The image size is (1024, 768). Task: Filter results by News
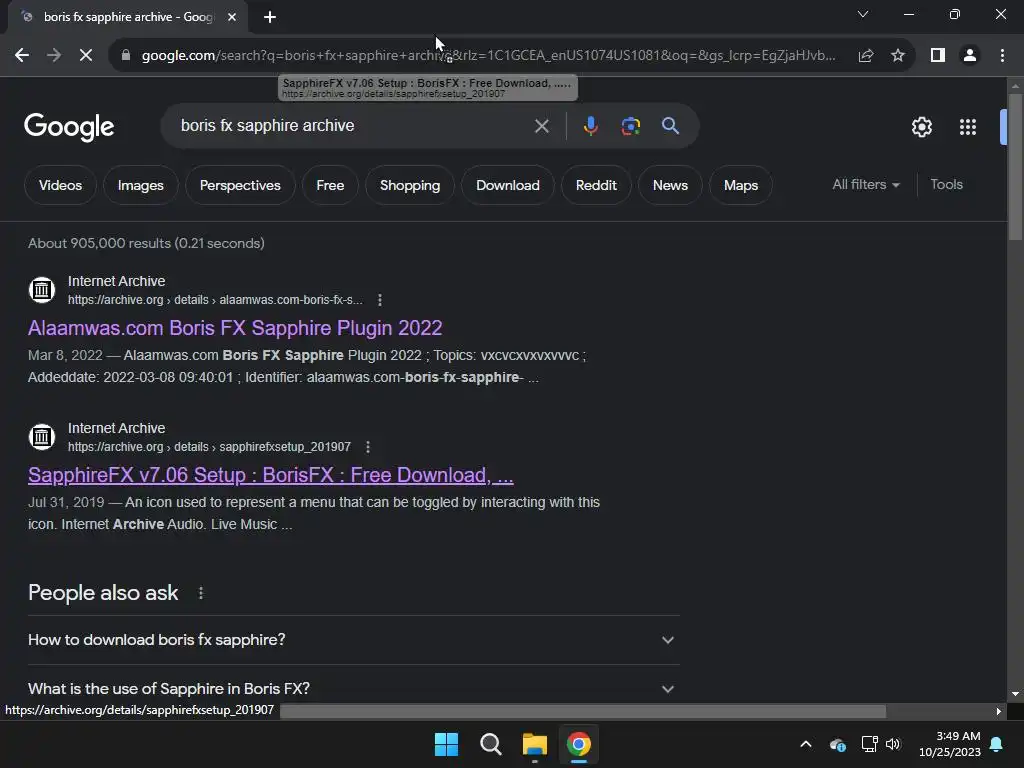pos(670,185)
